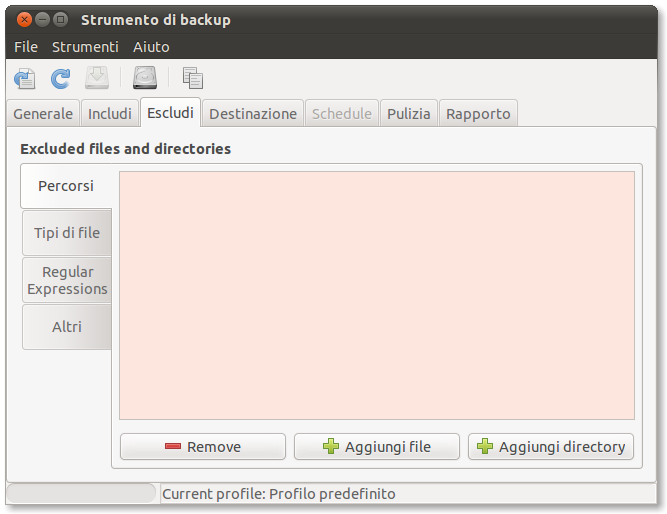Click the Aggiungi file button
667x514 pixels.
click(x=377, y=447)
